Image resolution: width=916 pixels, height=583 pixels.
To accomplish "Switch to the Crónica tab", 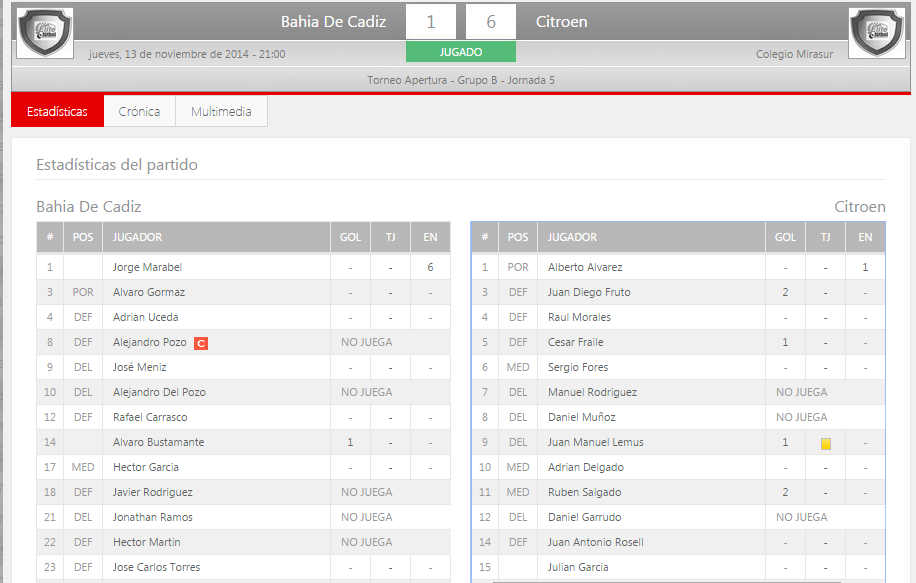I will click(139, 112).
